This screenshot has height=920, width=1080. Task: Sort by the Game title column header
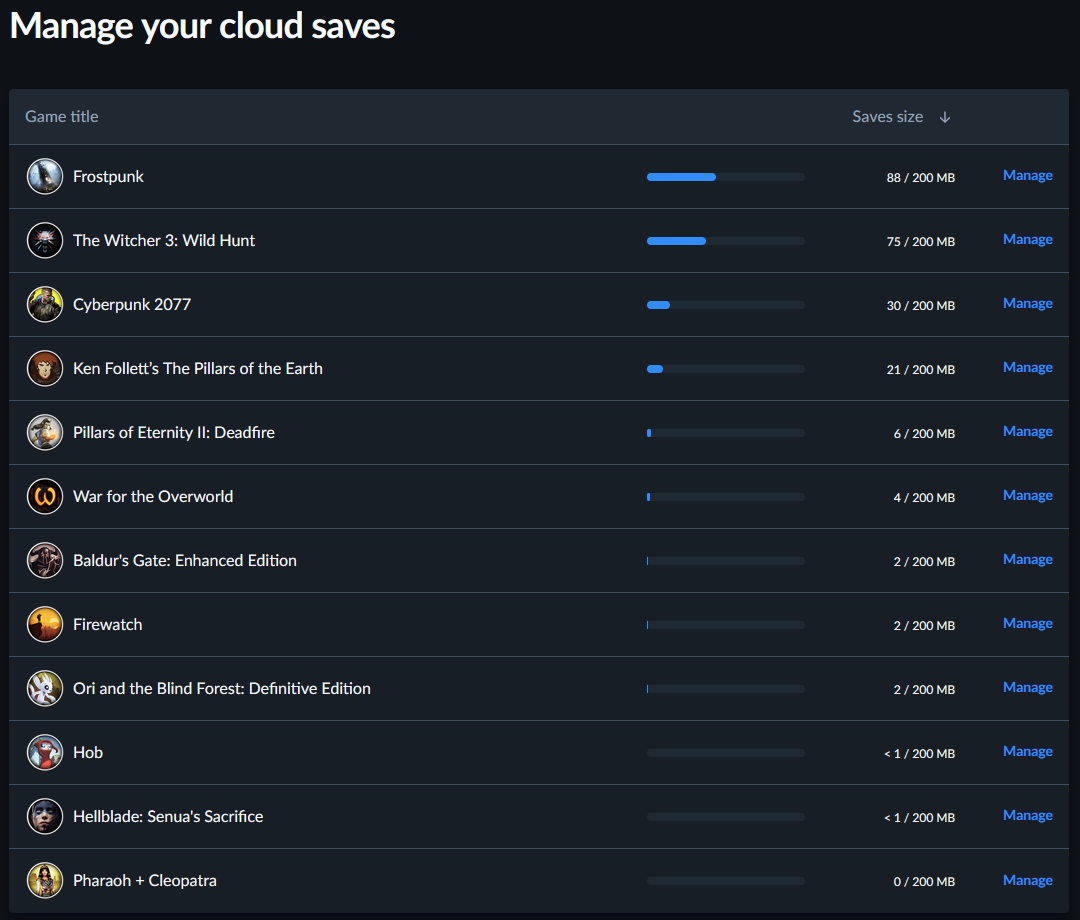pyautogui.click(x=62, y=117)
